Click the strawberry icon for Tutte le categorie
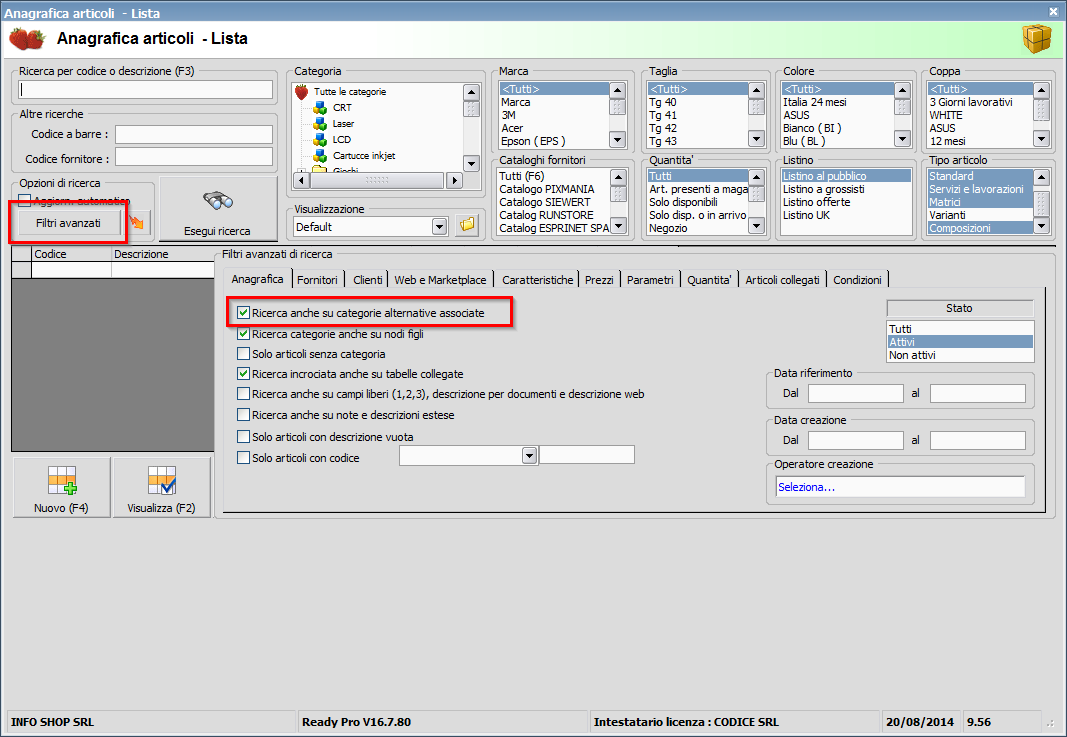The width and height of the screenshot is (1067, 737). click(x=301, y=91)
